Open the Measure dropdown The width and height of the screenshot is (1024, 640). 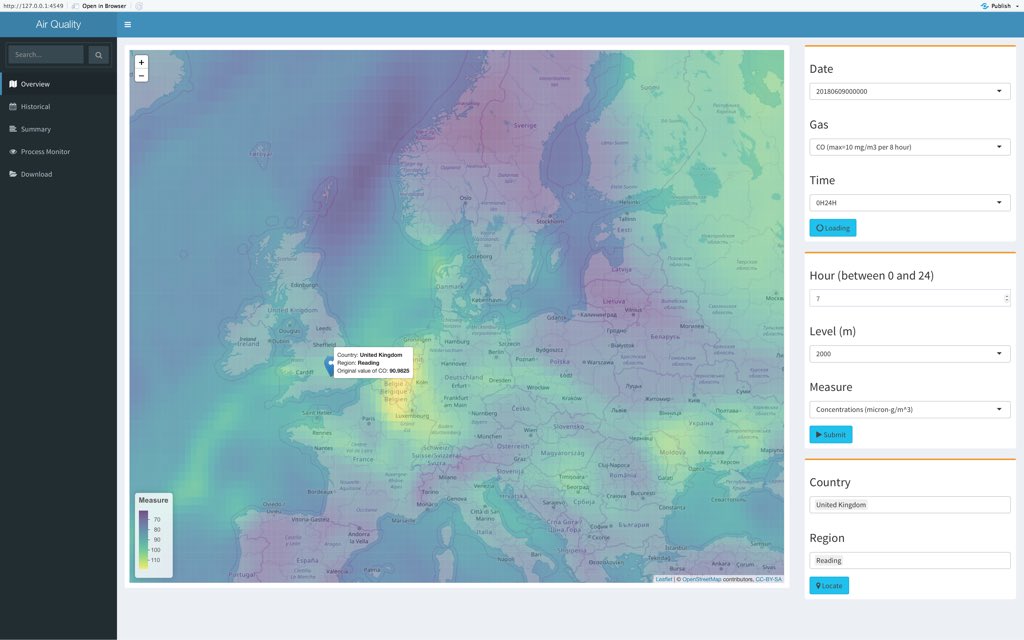tap(909, 409)
